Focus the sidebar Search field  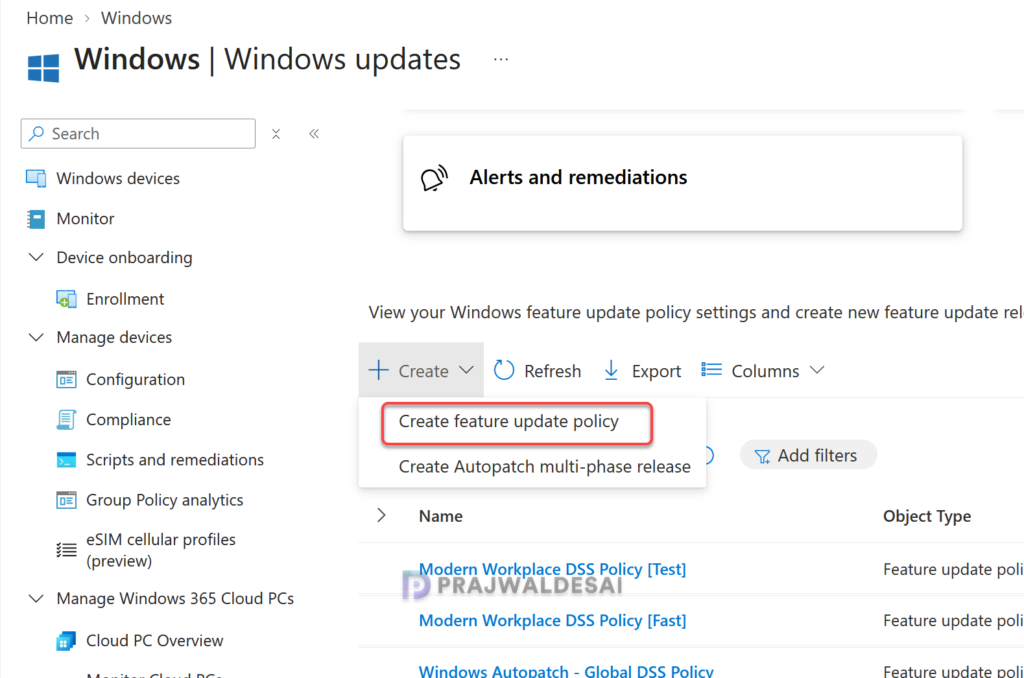pyautogui.click(x=138, y=133)
